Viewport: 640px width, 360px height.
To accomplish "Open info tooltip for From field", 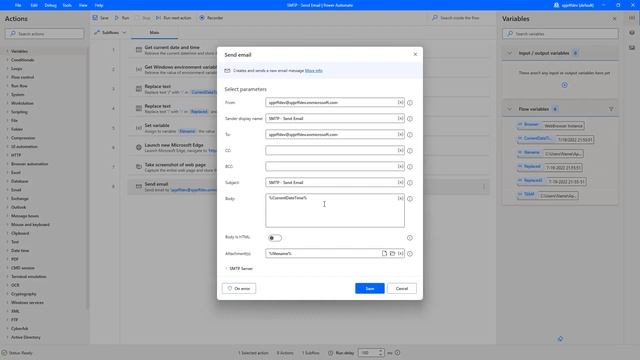I will pos(410,103).
